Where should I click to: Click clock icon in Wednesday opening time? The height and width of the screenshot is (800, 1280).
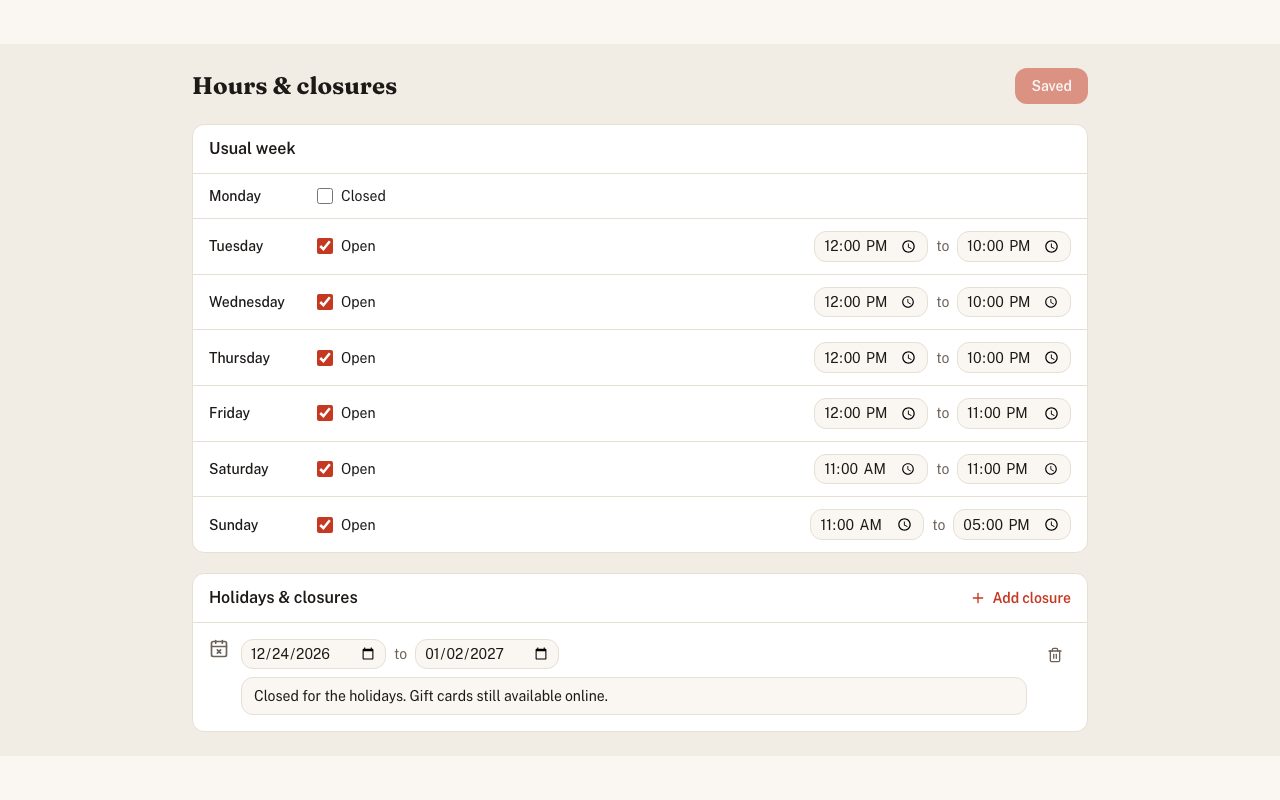pos(908,302)
